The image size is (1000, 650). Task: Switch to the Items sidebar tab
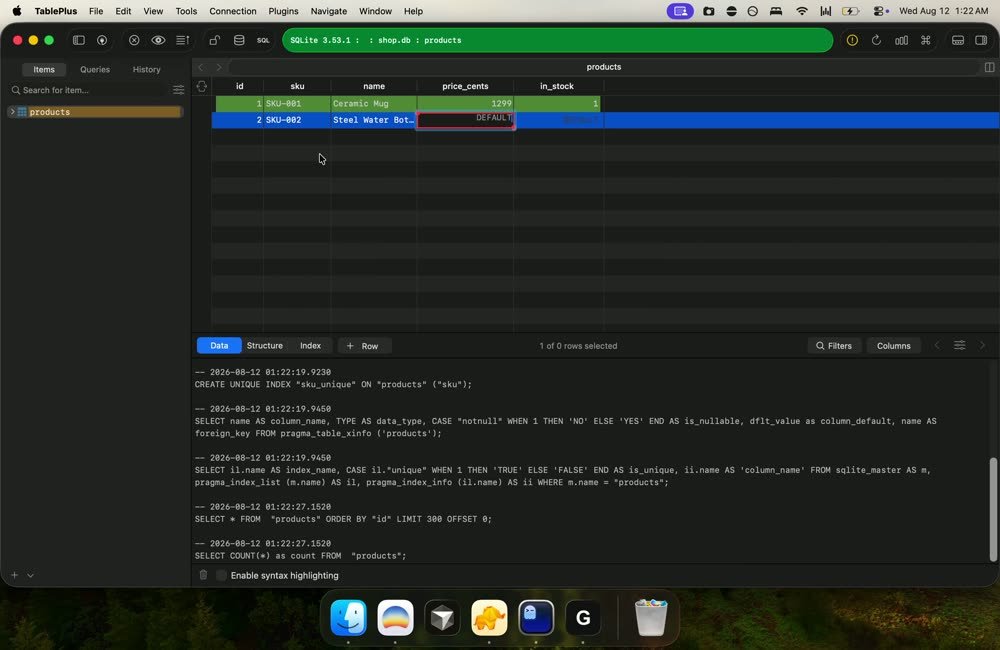point(44,70)
